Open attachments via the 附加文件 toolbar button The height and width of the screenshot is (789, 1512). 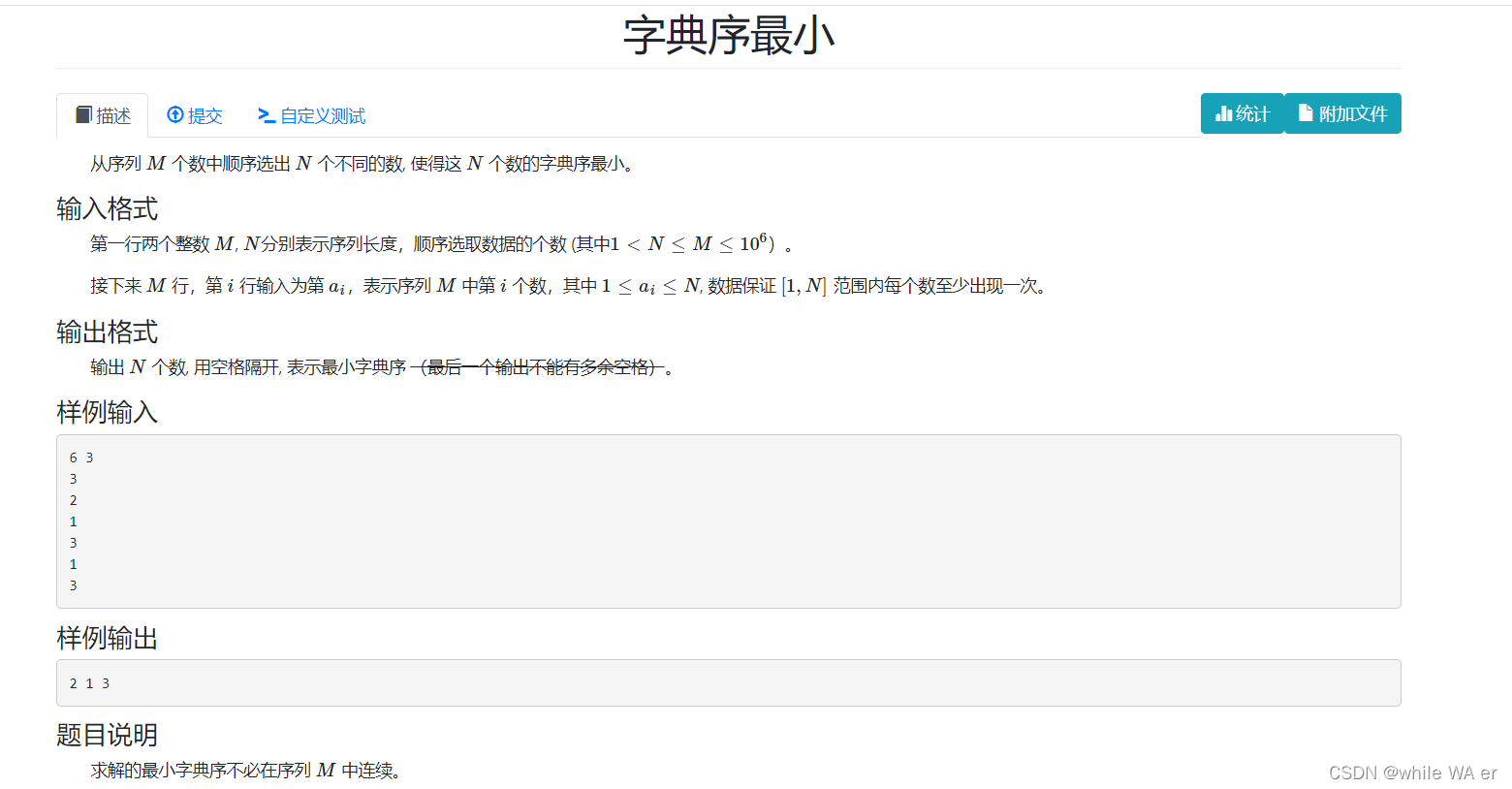click(1342, 113)
